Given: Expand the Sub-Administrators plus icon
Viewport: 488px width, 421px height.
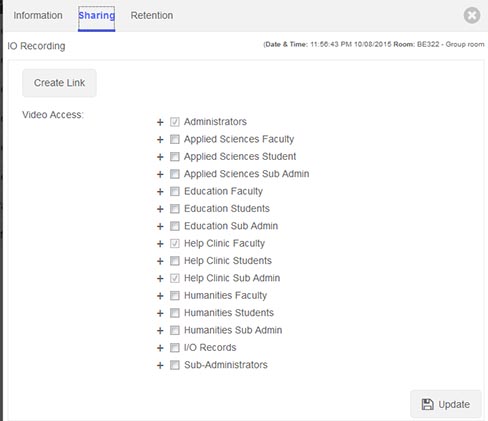Looking at the screenshot, I should (160, 365).
